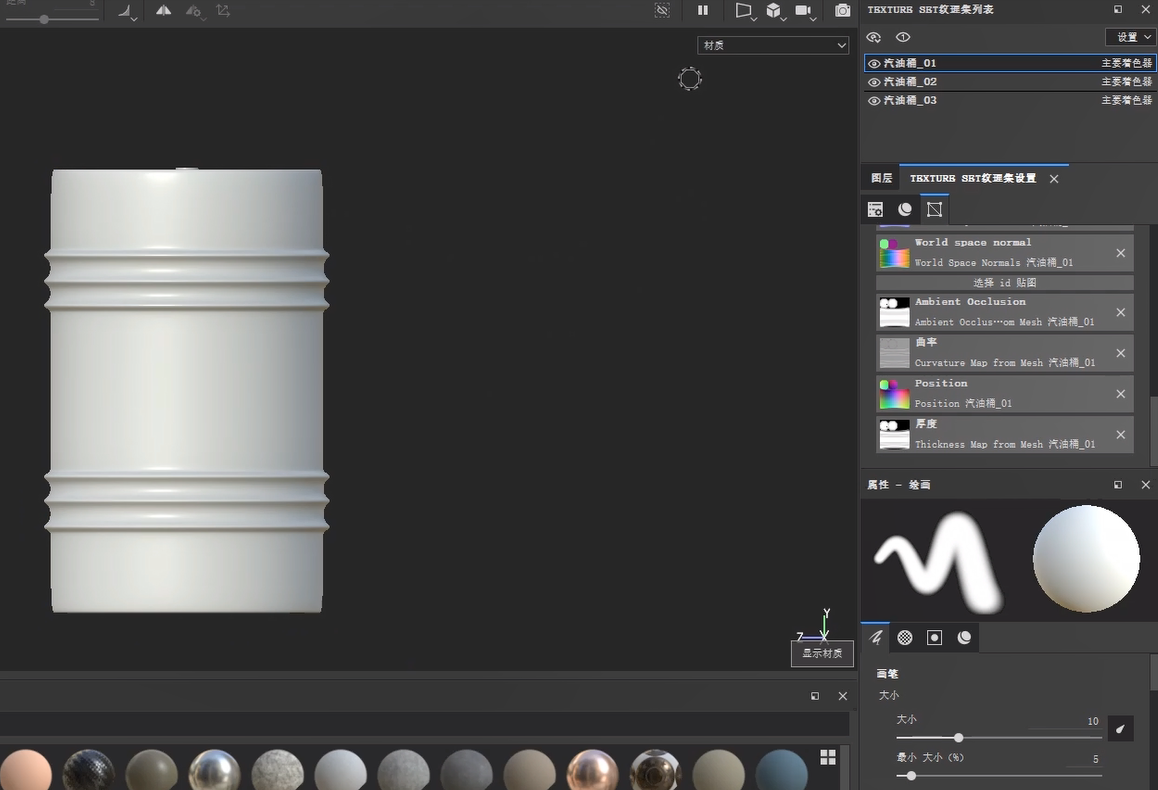Select the TEXTURE SET纹理条设置 tab

coord(975,178)
